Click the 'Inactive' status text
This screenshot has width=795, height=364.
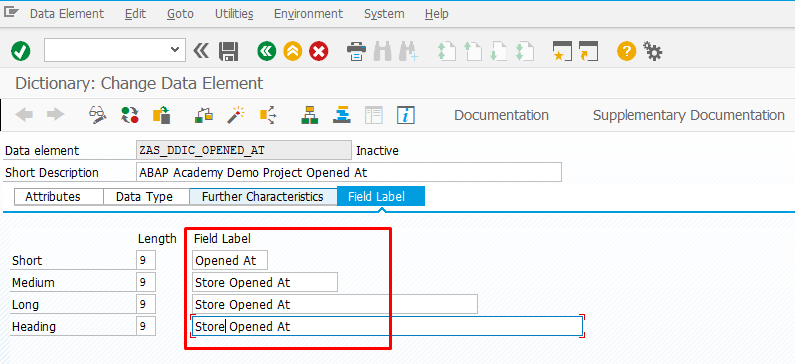point(377,151)
